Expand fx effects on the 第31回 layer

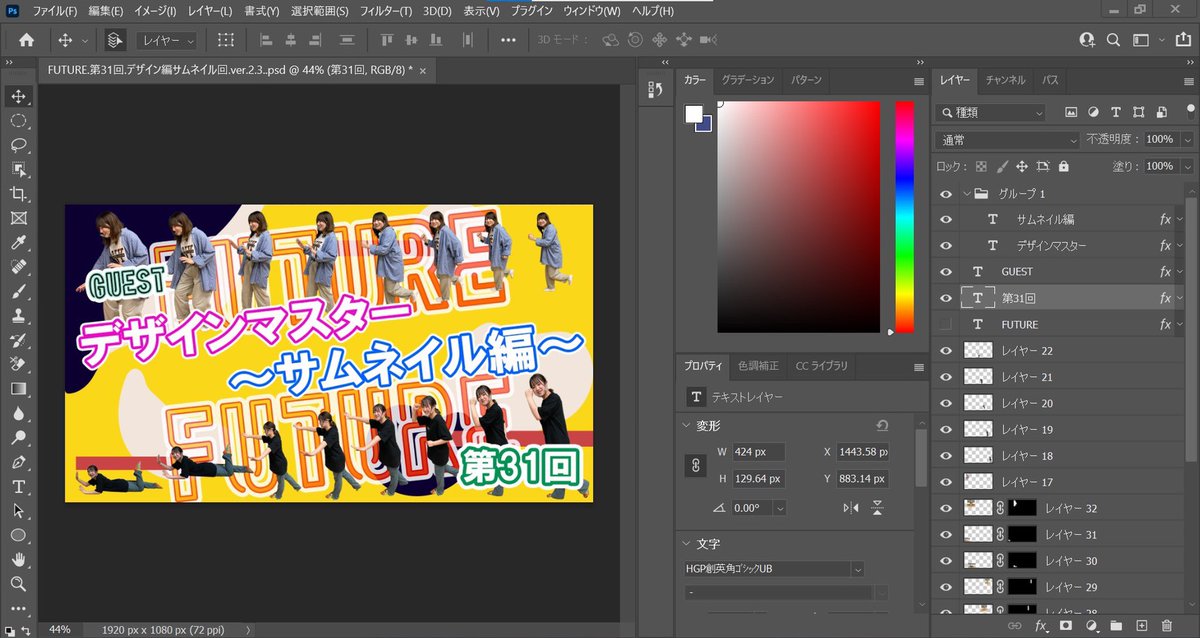[x=1179, y=297]
